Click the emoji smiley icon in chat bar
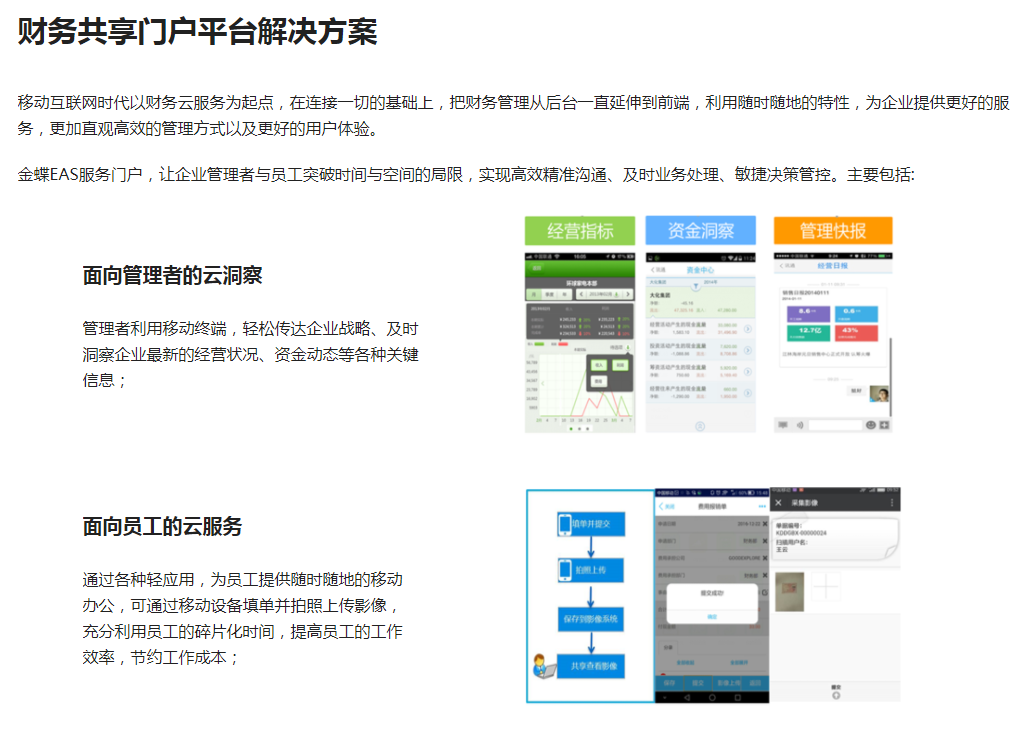The height and width of the screenshot is (755, 1033). [871, 425]
